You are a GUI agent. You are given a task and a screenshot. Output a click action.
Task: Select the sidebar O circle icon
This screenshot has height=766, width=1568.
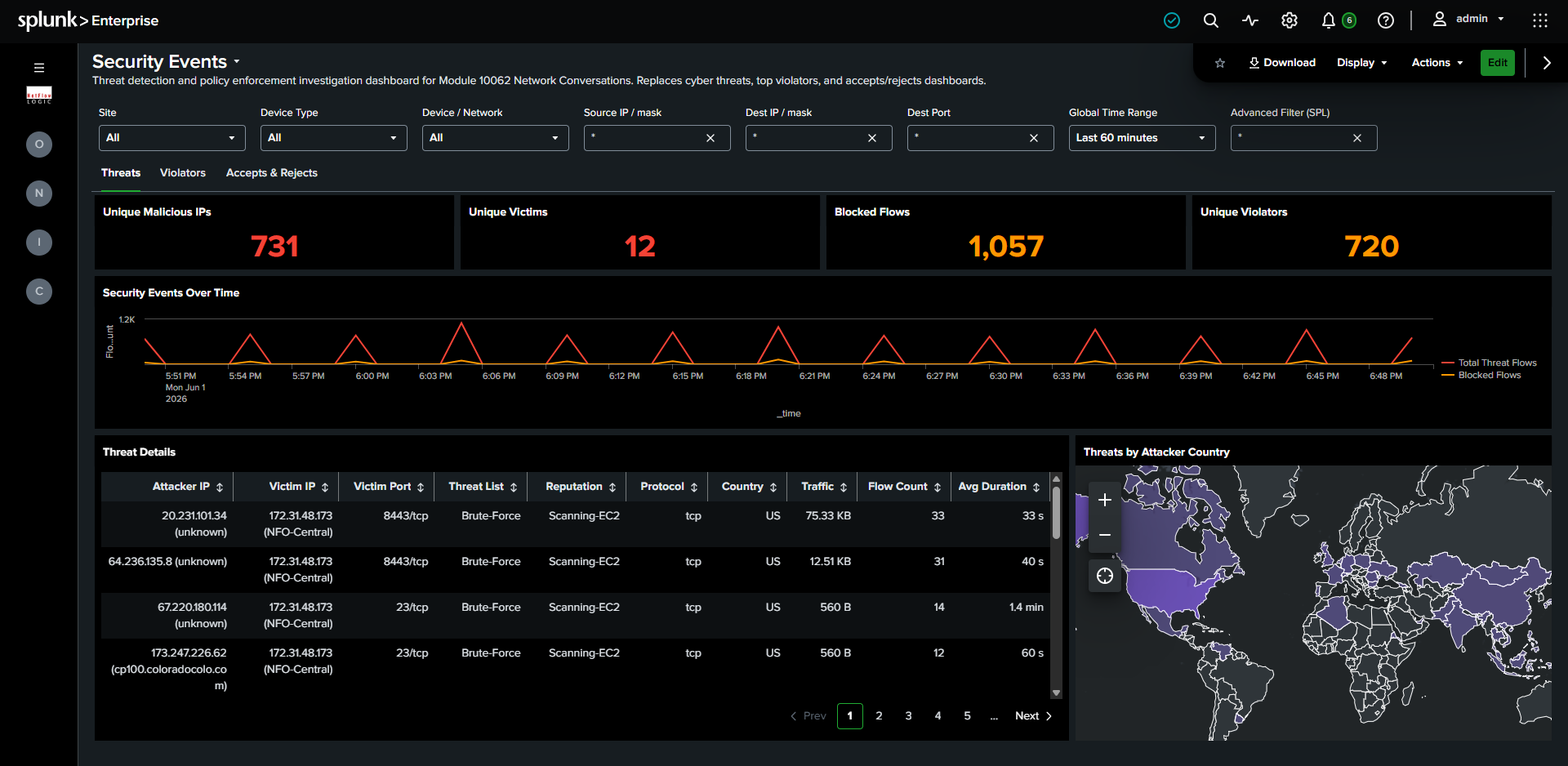[39, 145]
